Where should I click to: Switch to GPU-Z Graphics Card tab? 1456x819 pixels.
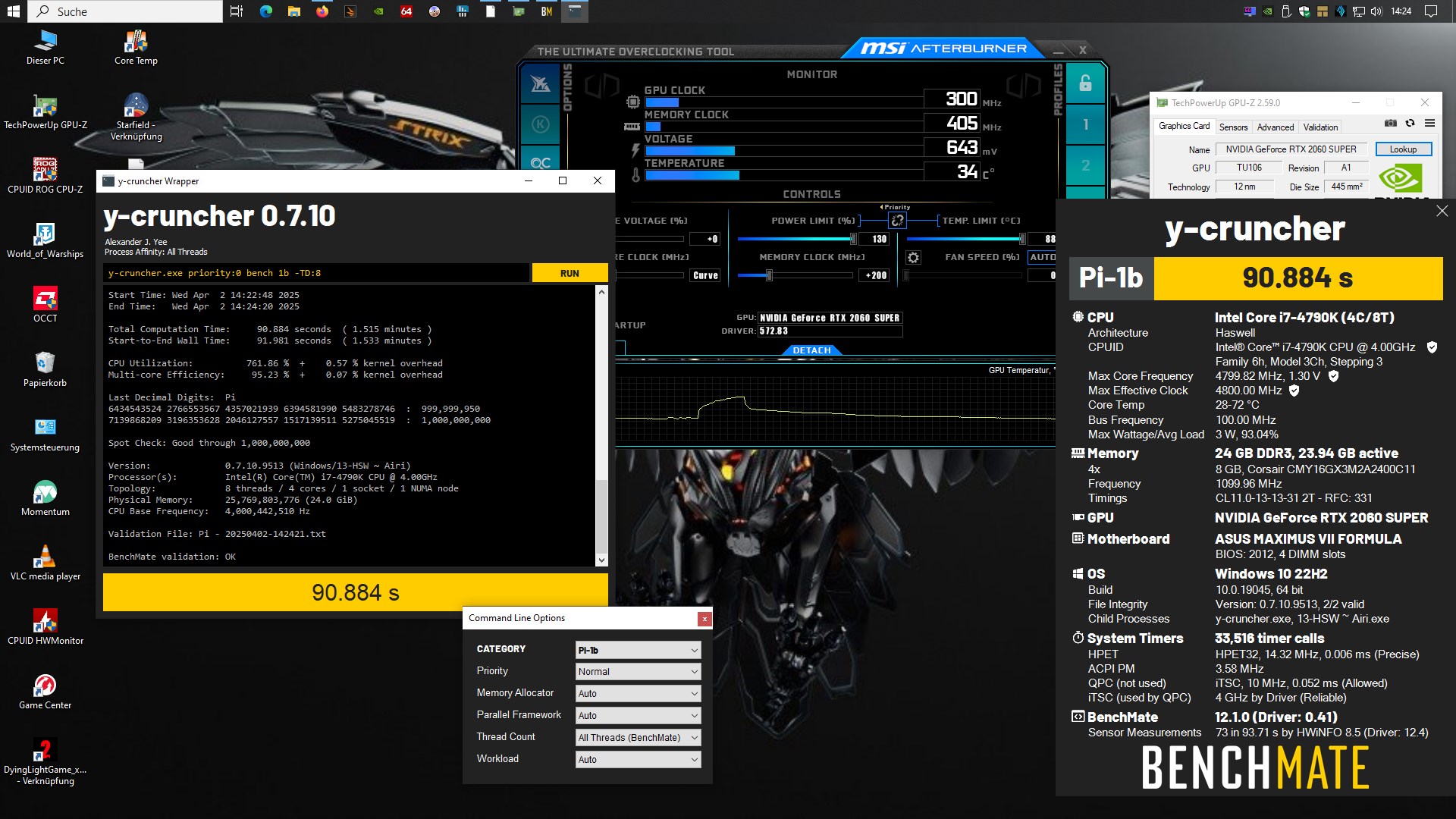pos(1184,127)
